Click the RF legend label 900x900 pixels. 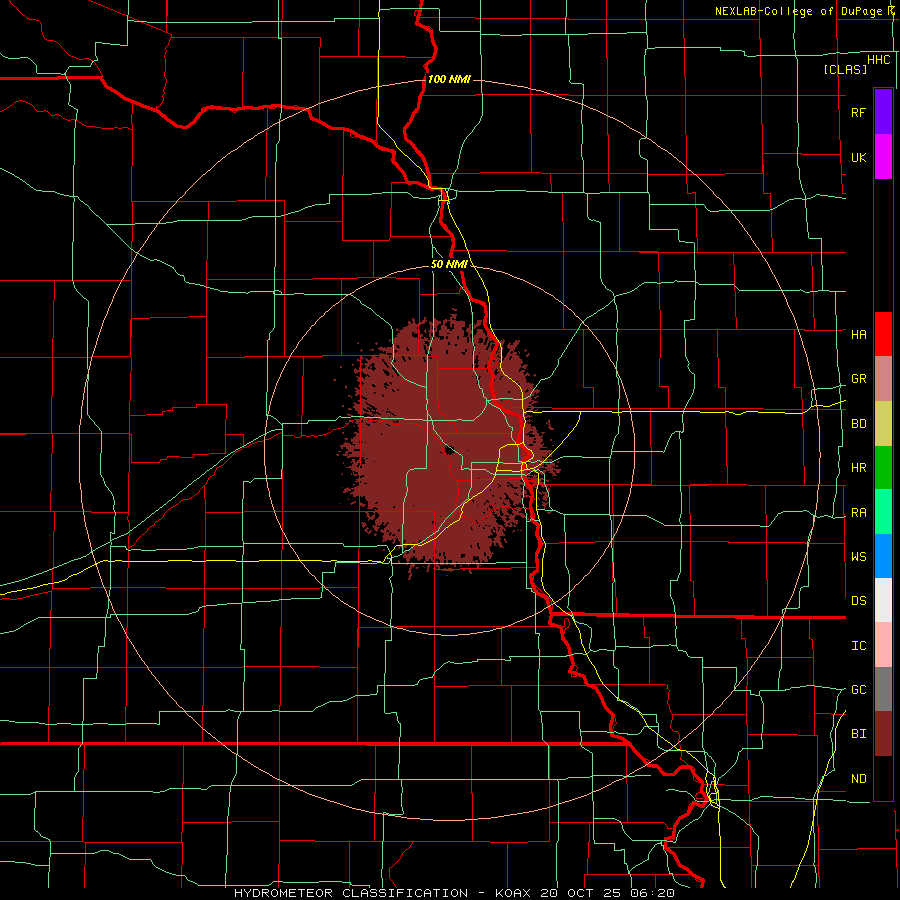click(858, 112)
